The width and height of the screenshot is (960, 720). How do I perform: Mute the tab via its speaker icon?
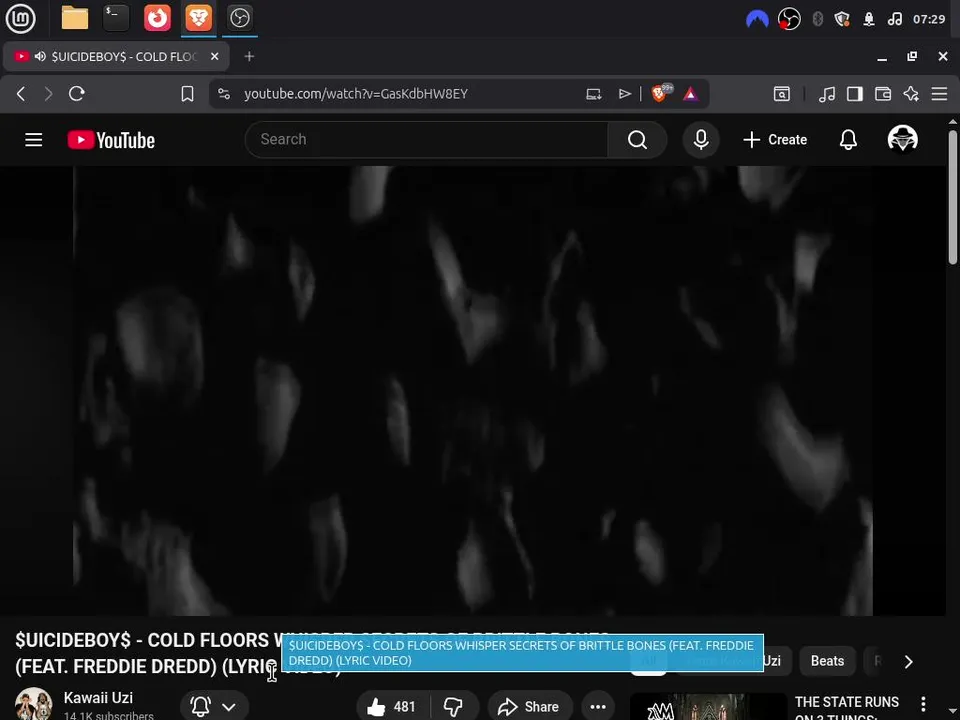point(40,56)
